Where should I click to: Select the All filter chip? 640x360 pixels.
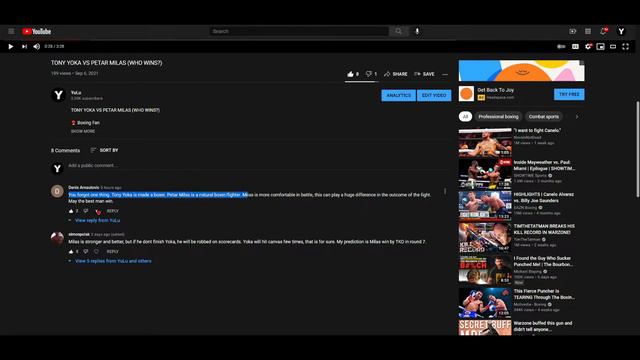click(465, 117)
